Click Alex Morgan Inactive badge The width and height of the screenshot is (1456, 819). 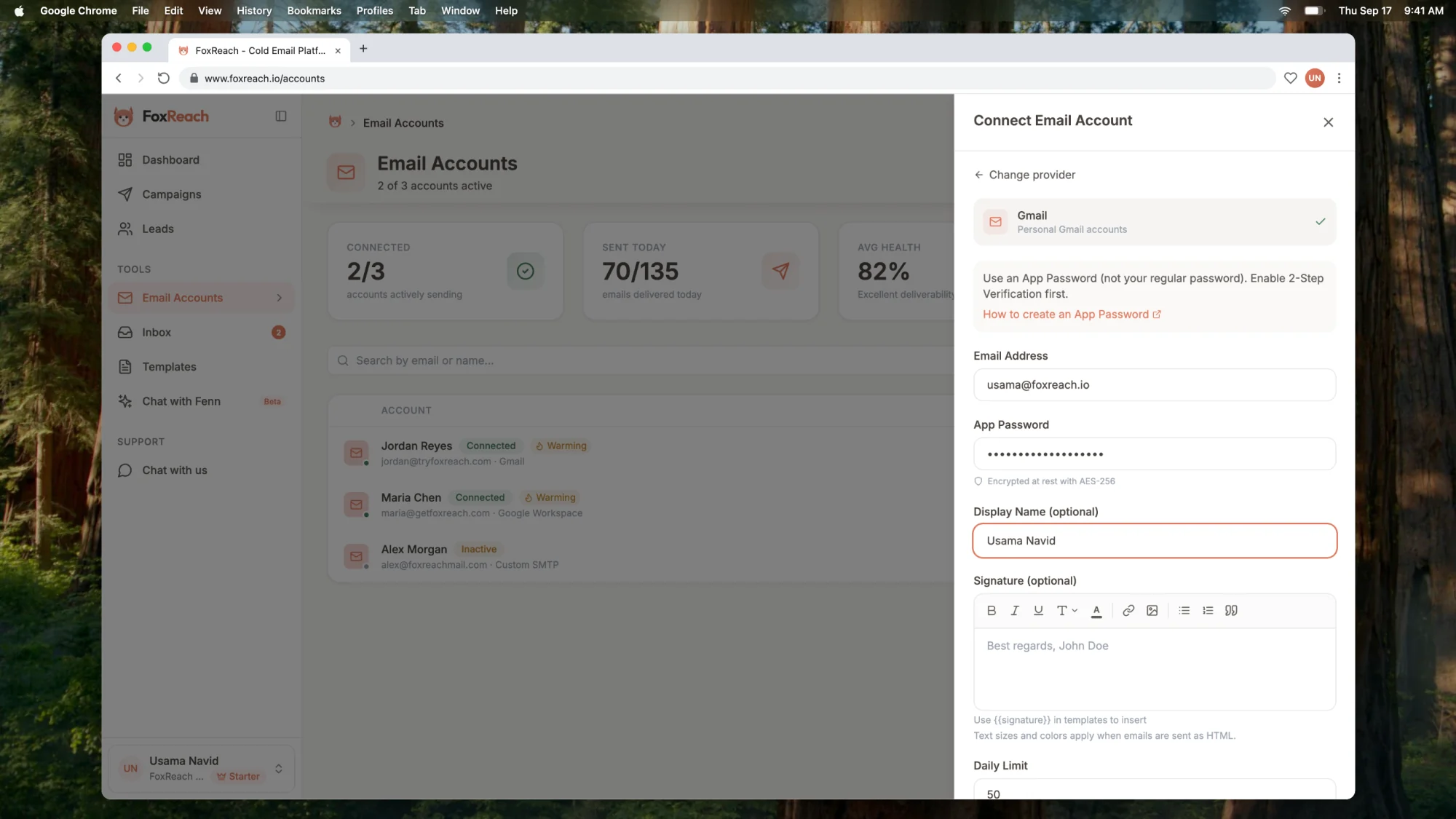click(x=478, y=549)
